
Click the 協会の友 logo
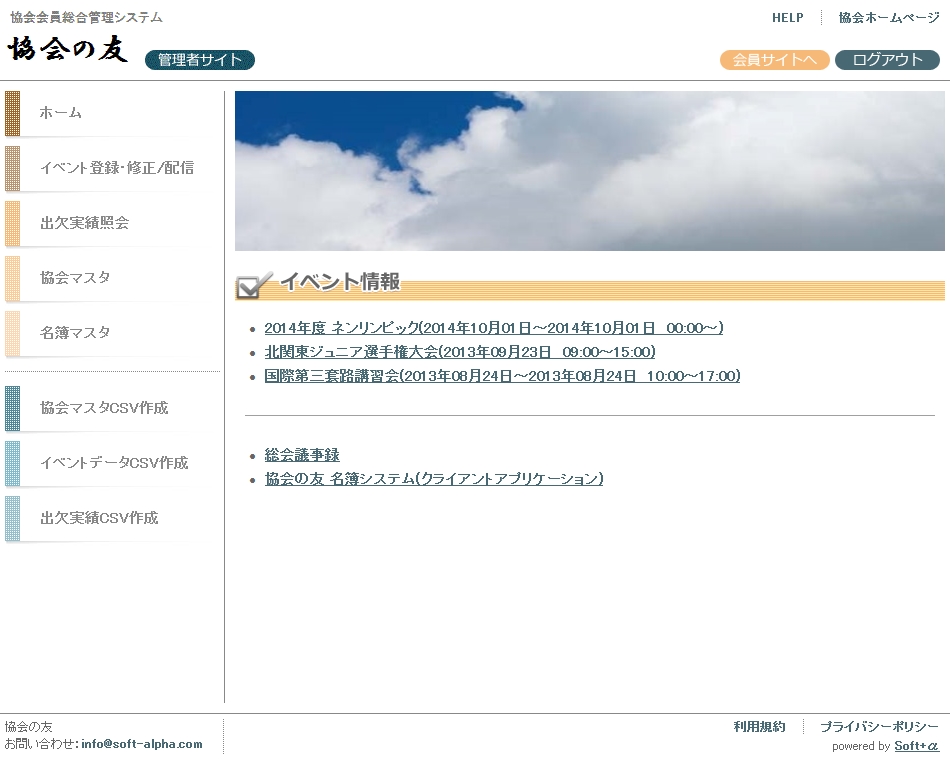pyautogui.click(x=68, y=49)
